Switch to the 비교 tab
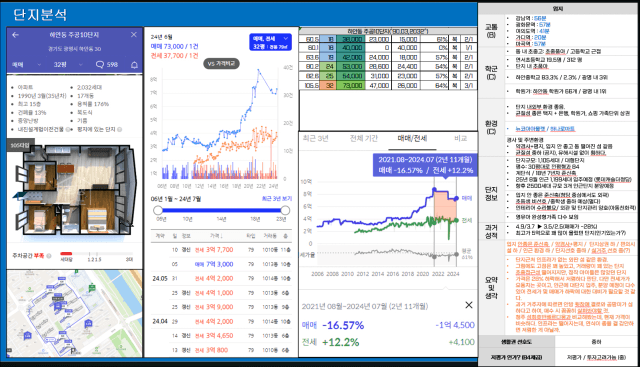Screen dimensions: 640x367 point(460,138)
